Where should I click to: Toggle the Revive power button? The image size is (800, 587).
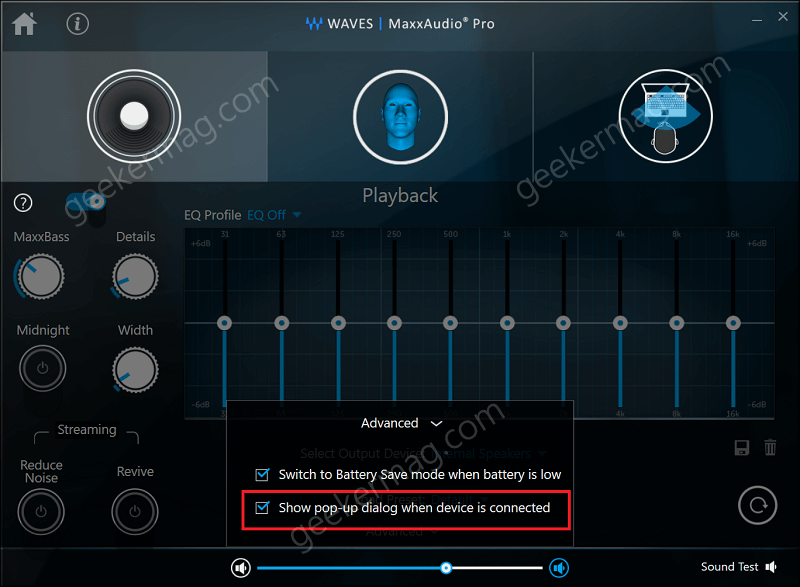pos(135,512)
